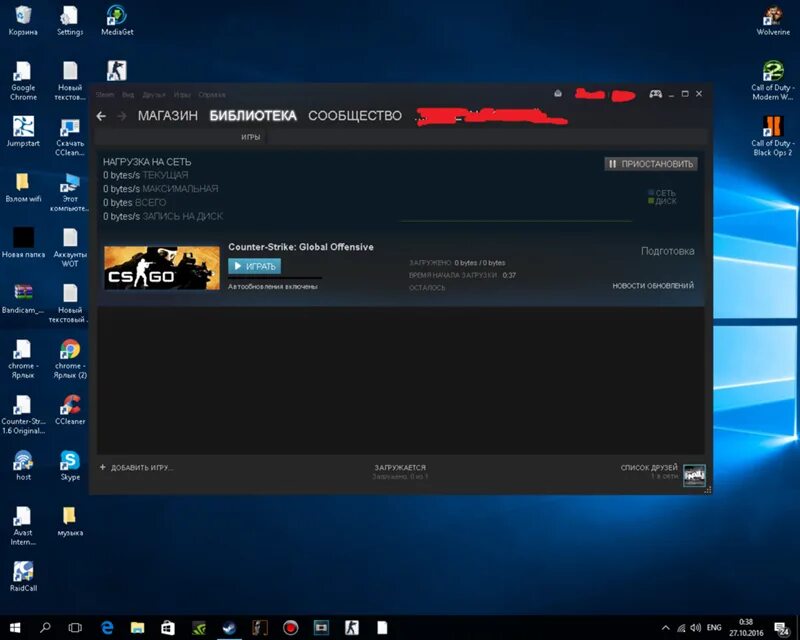Open the Action Center notifications icon
The width and height of the screenshot is (800, 640).
(782, 629)
